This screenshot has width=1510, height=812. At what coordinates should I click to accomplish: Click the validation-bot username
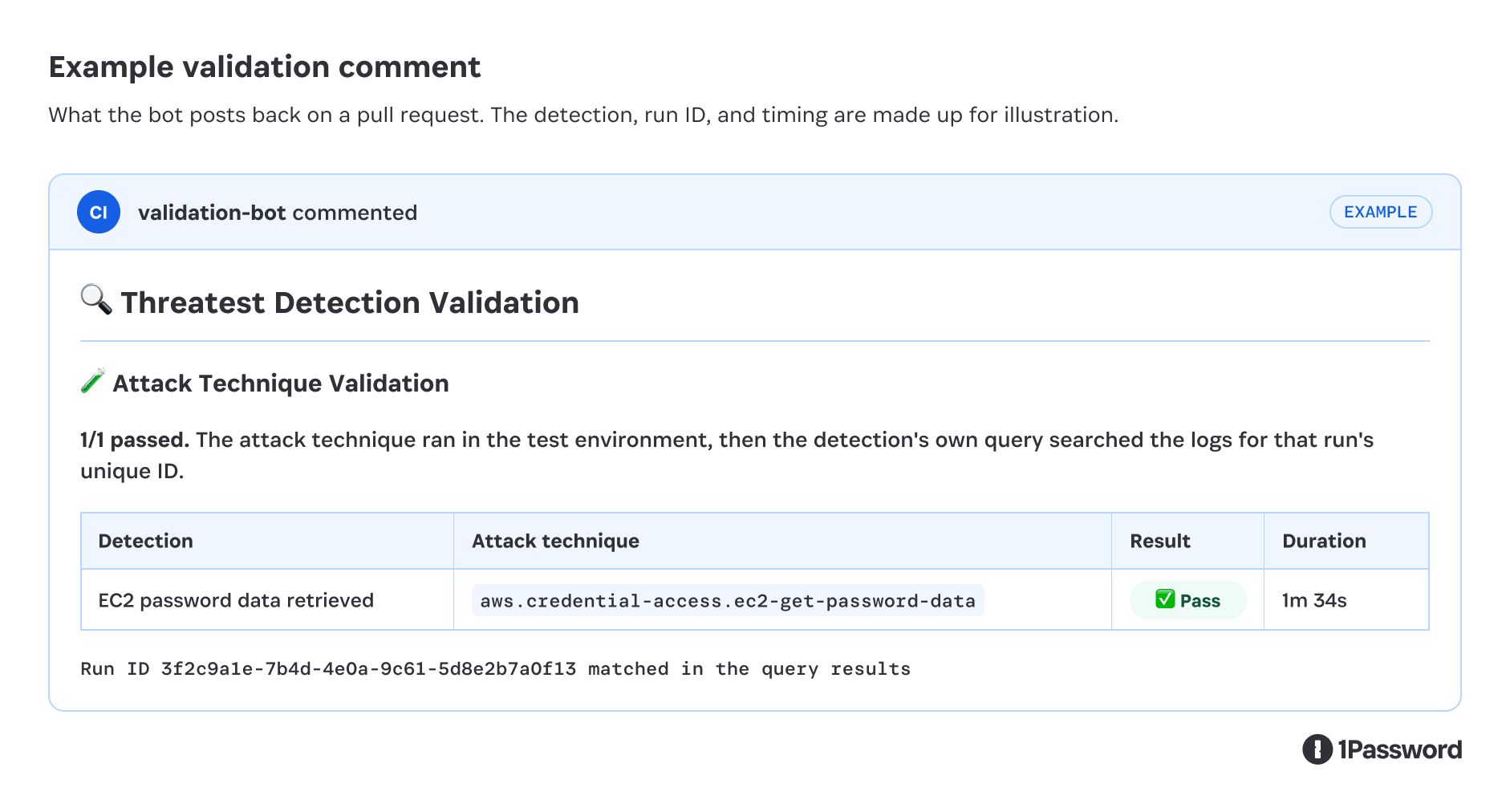[x=212, y=213]
